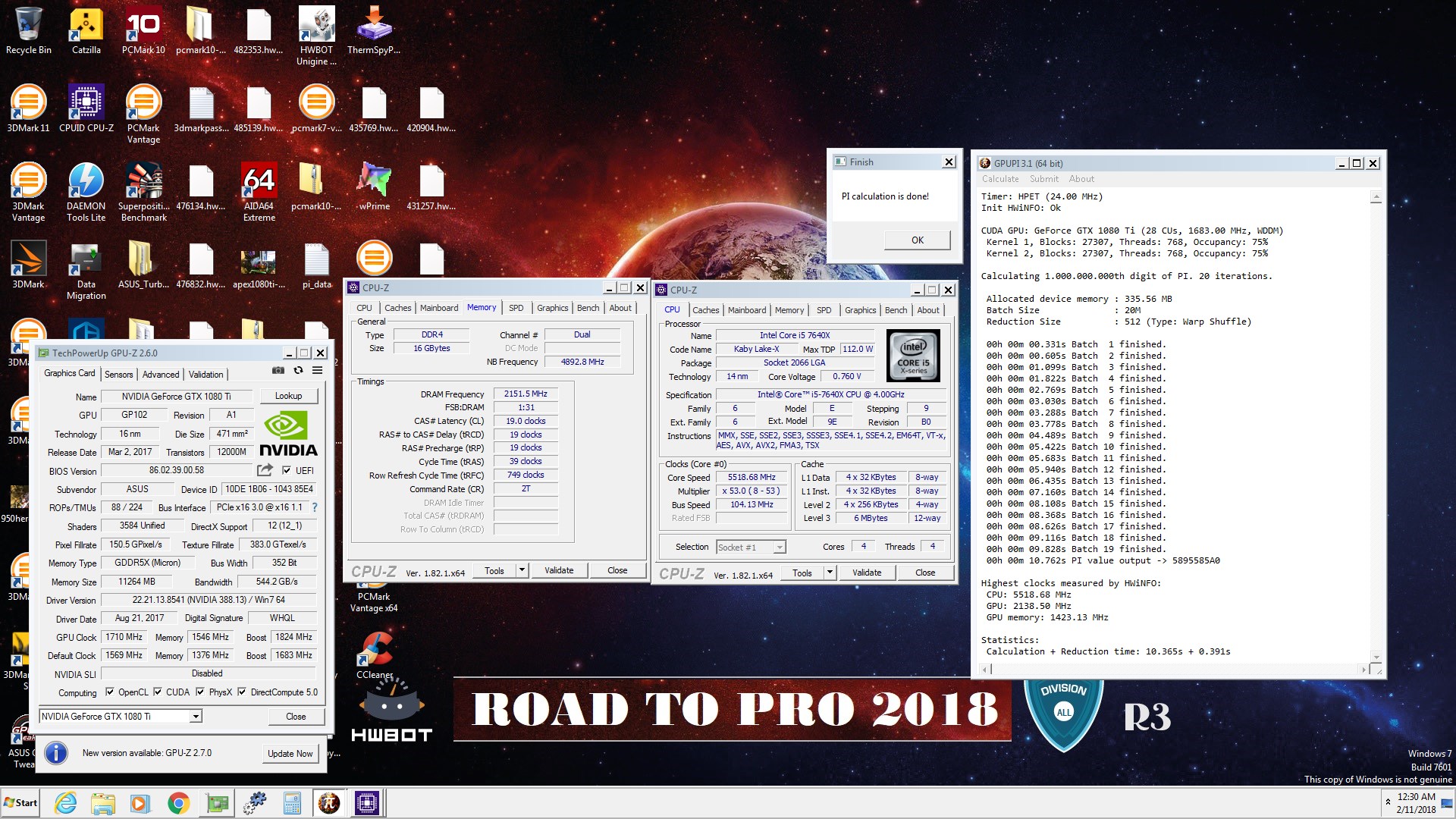Switch to Sensors tab in GPU-Z
Screen dimensions: 1456x819
tap(119, 374)
